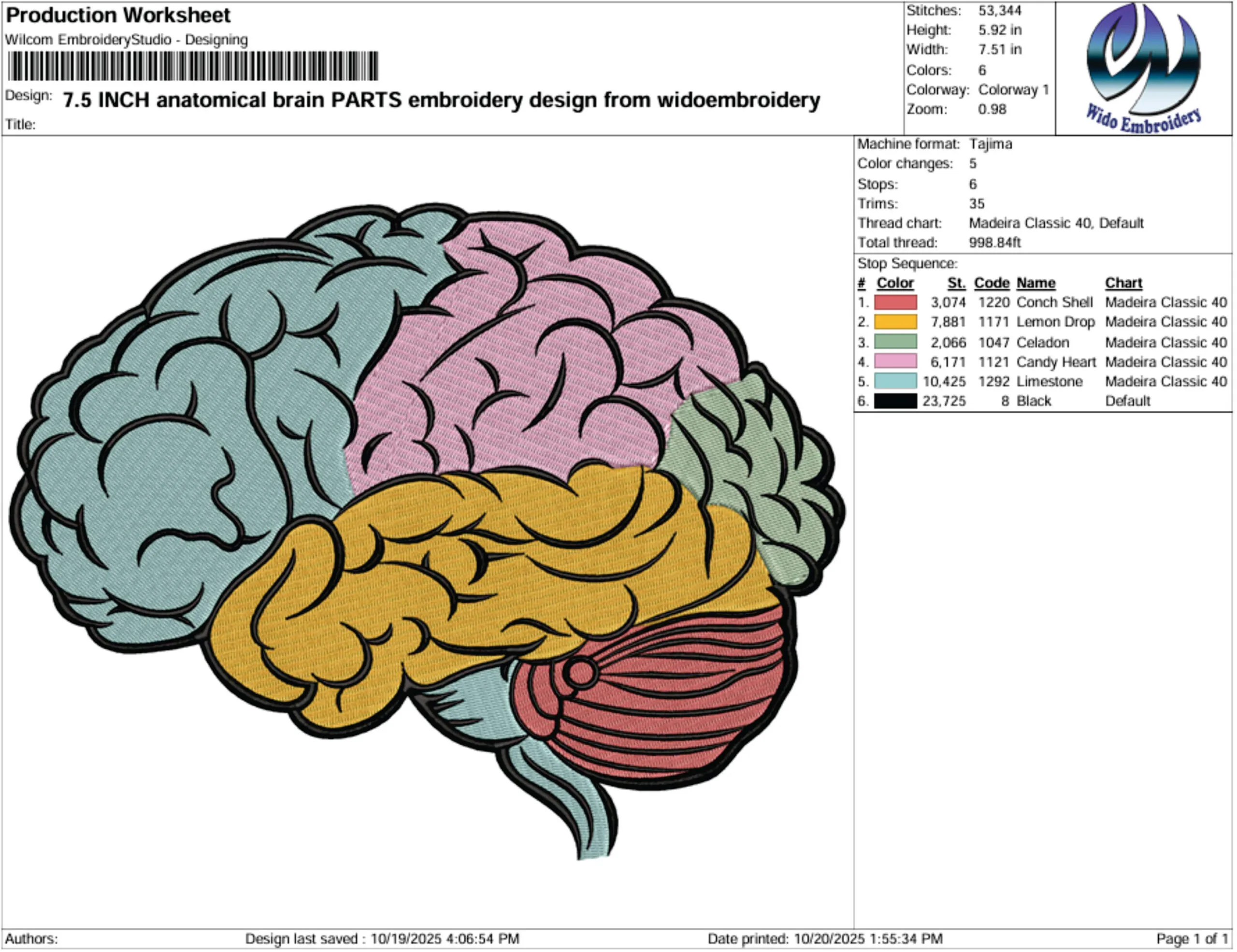Image resolution: width=1237 pixels, height=952 pixels.
Task: Click thread code '1047'
Action: pyautogui.click(x=993, y=343)
